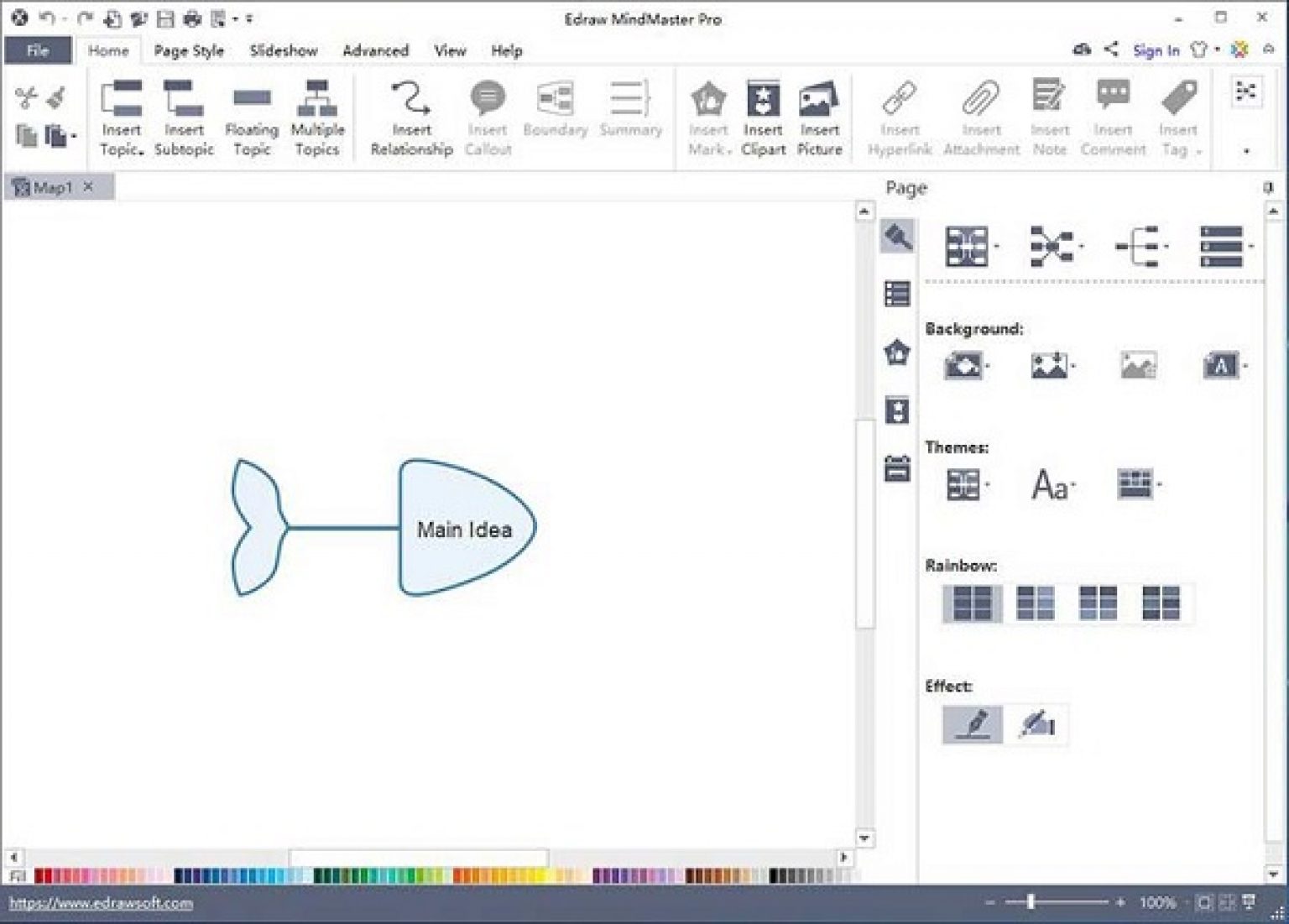This screenshot has height=924, width=1289.
Task: Click the share icon beside Sign In
Action: pyautogui.click(x=1111, y=50)
